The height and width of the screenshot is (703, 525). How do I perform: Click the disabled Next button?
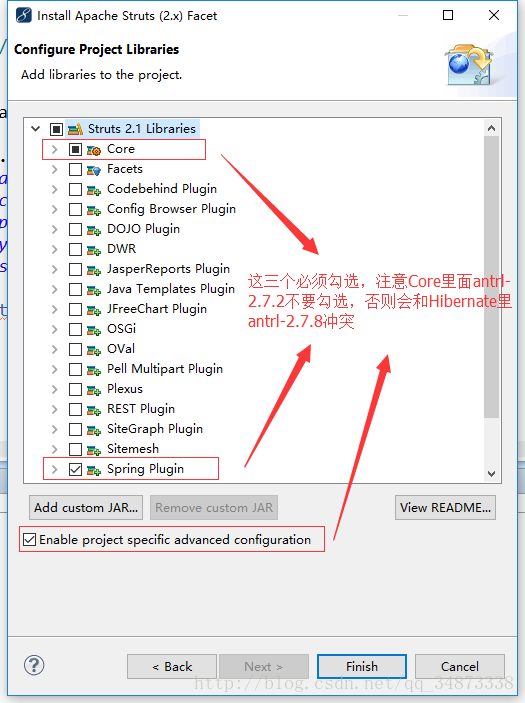point(264,667)
